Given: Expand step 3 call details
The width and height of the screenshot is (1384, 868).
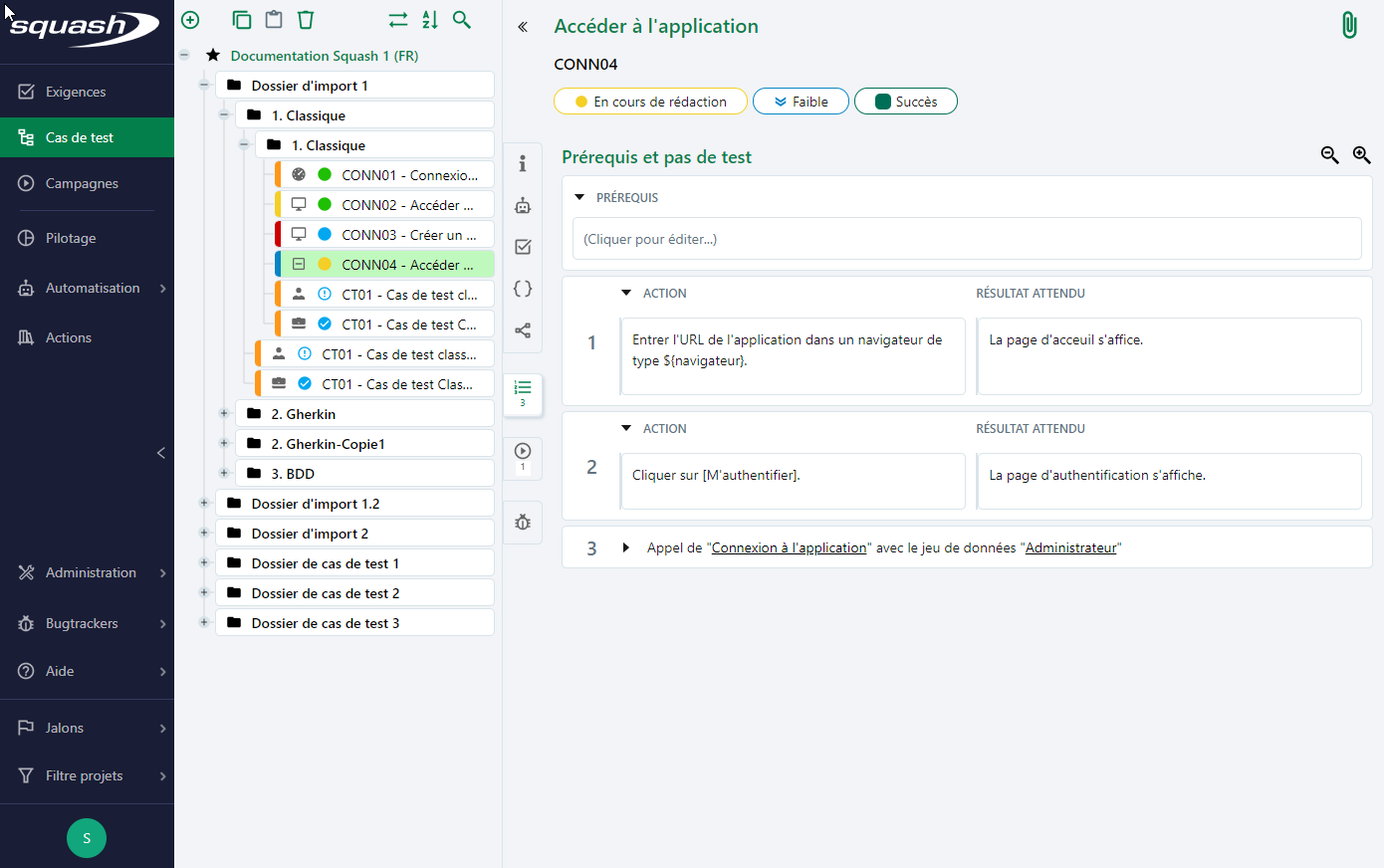Looking at the screenshot, I should pyautogui.click(x=625, y=546).
